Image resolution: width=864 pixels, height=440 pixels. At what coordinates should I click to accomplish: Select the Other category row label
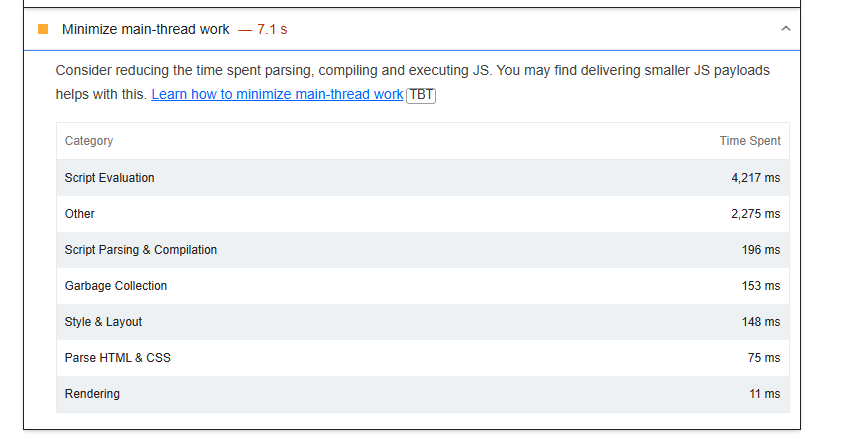(x=80, y=214)
